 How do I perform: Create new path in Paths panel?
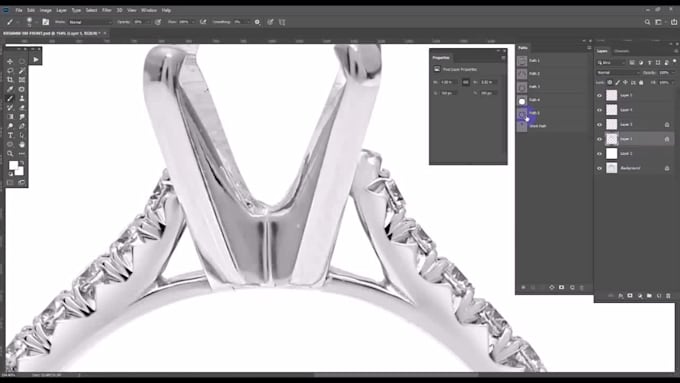click(572, 288)
